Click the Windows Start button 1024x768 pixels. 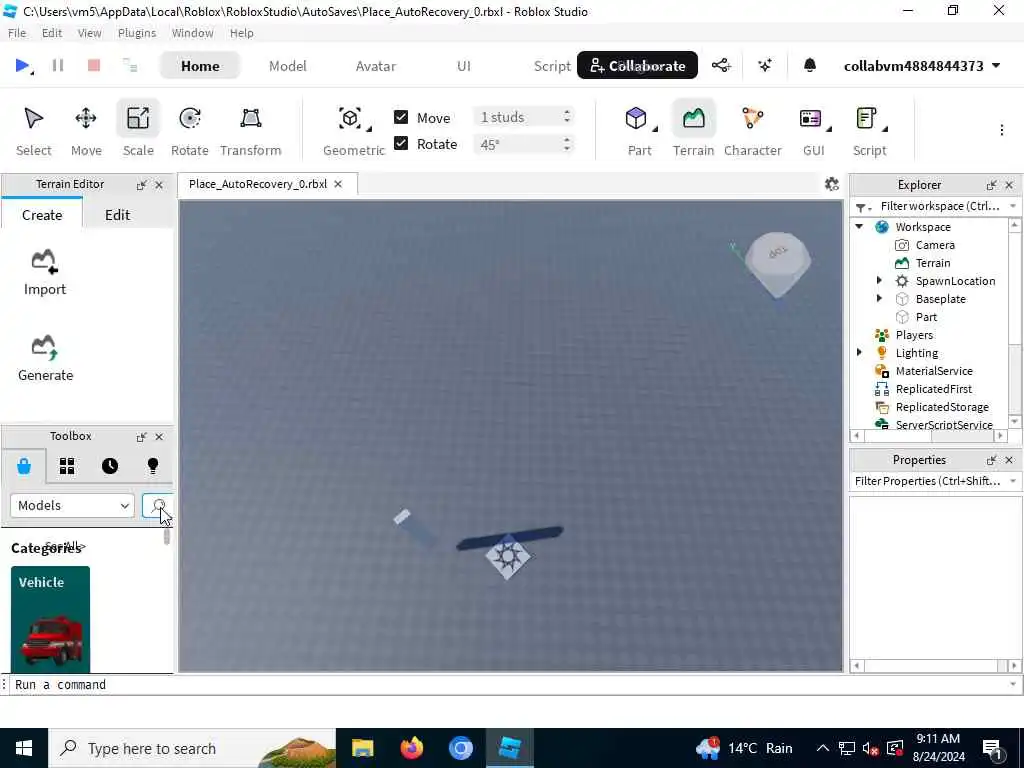[24, 748]
